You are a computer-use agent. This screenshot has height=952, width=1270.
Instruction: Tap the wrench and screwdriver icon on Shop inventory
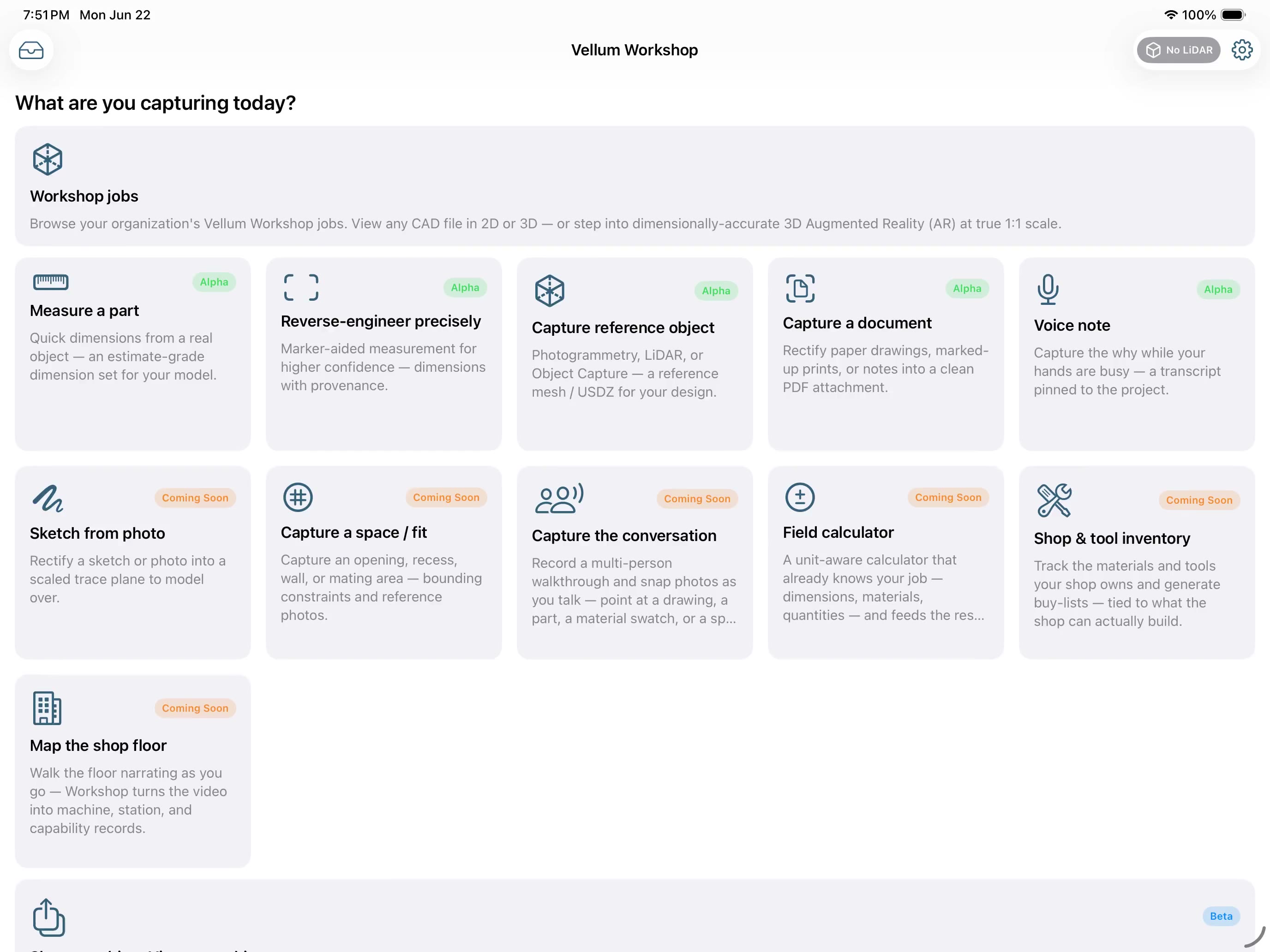pos(1054,500)
